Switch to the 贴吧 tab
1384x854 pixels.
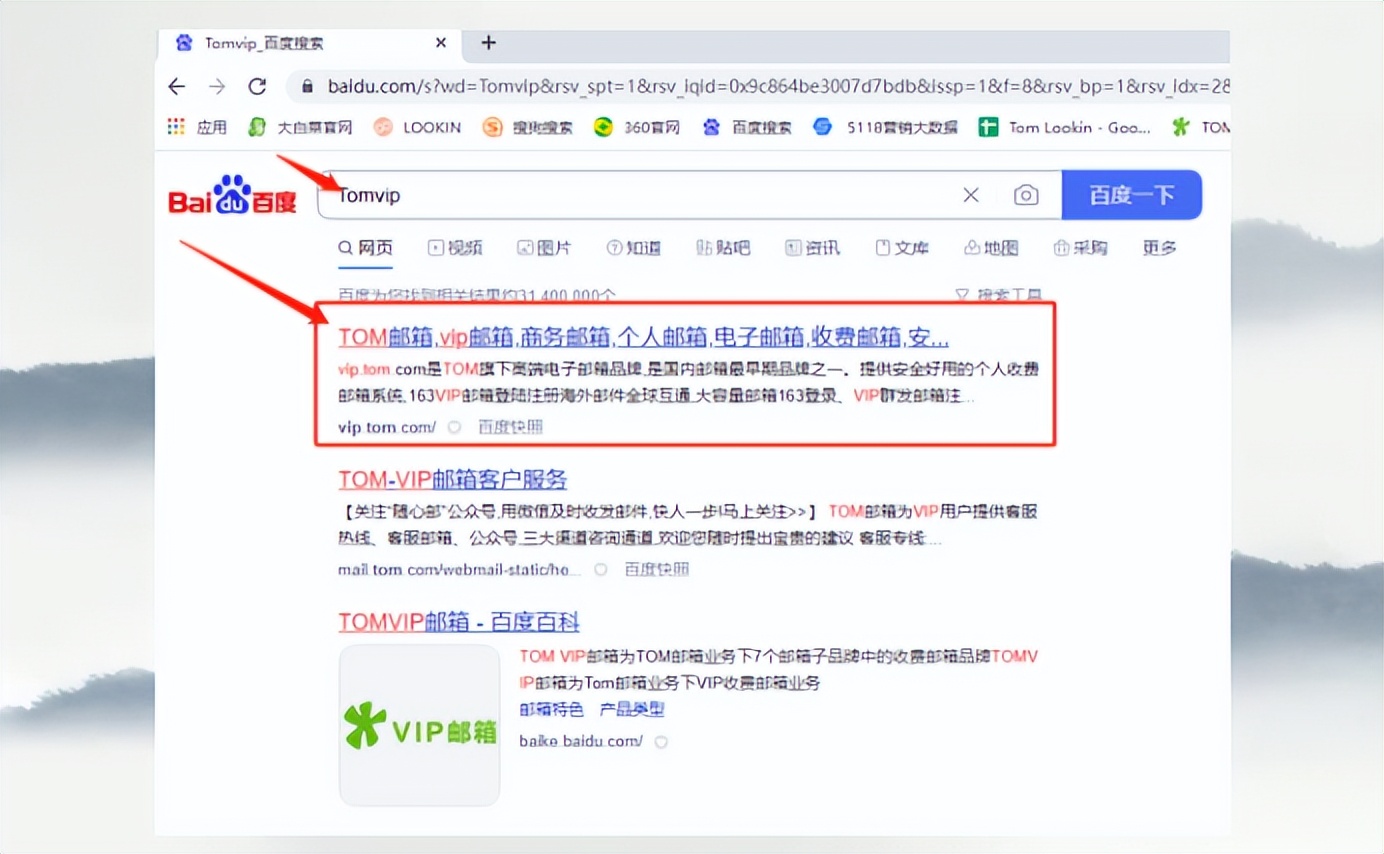(x=723, y=248)
